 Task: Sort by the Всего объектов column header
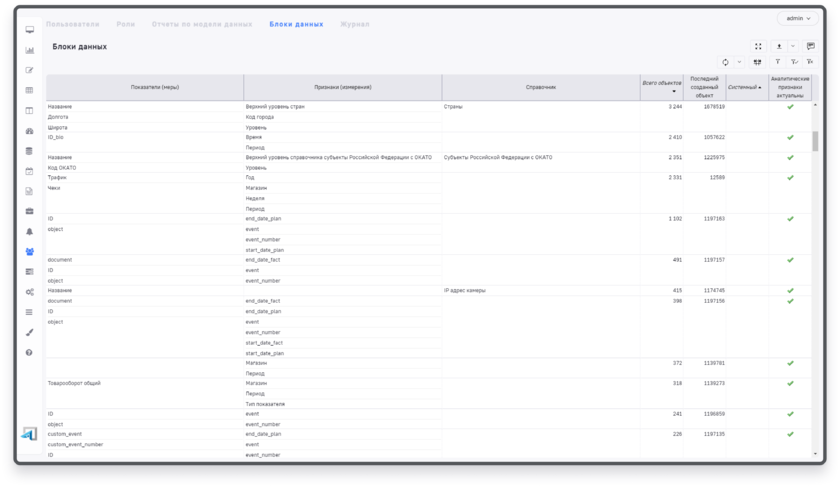coord(660,87)
